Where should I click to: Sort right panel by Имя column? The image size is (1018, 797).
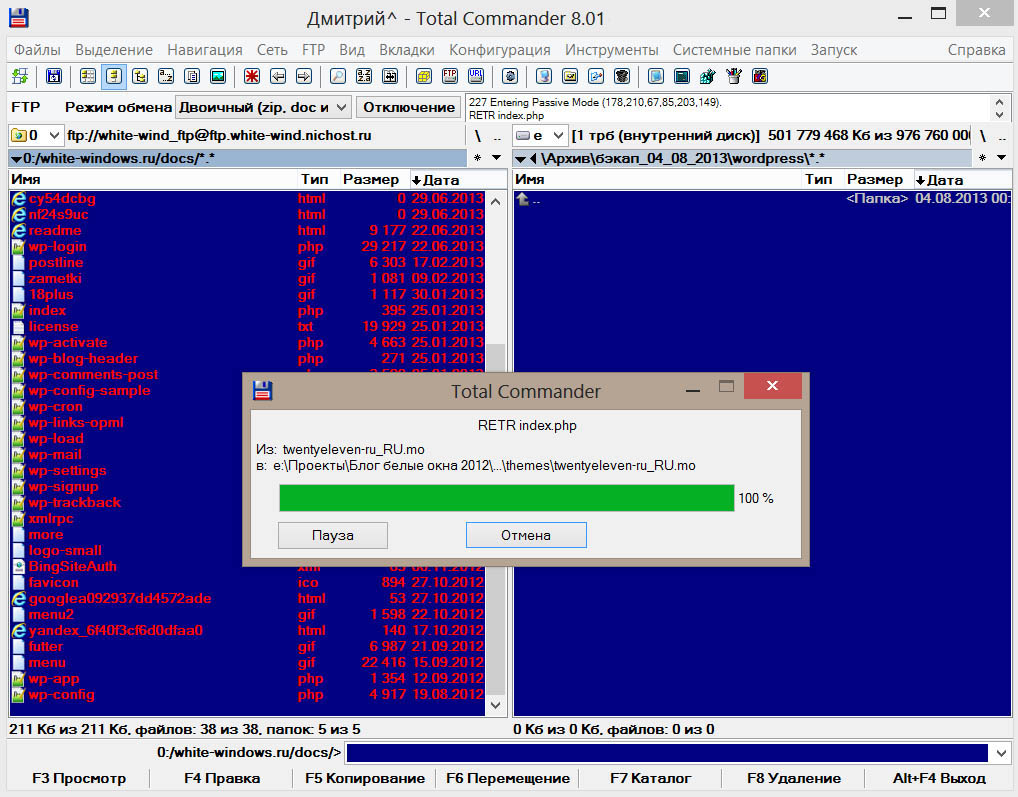pyautogui.click(x=657, y=180)
